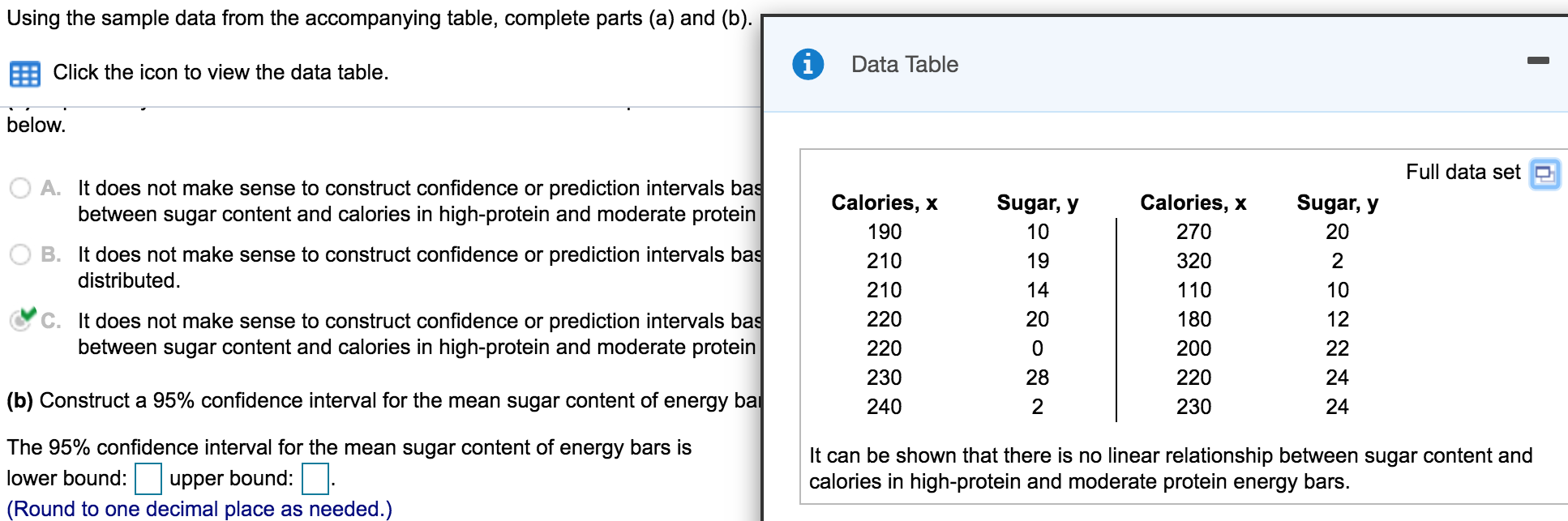Click inside the upper bound input box
1568x521 pixels.
pyautogui.click(x=315, y=479)
